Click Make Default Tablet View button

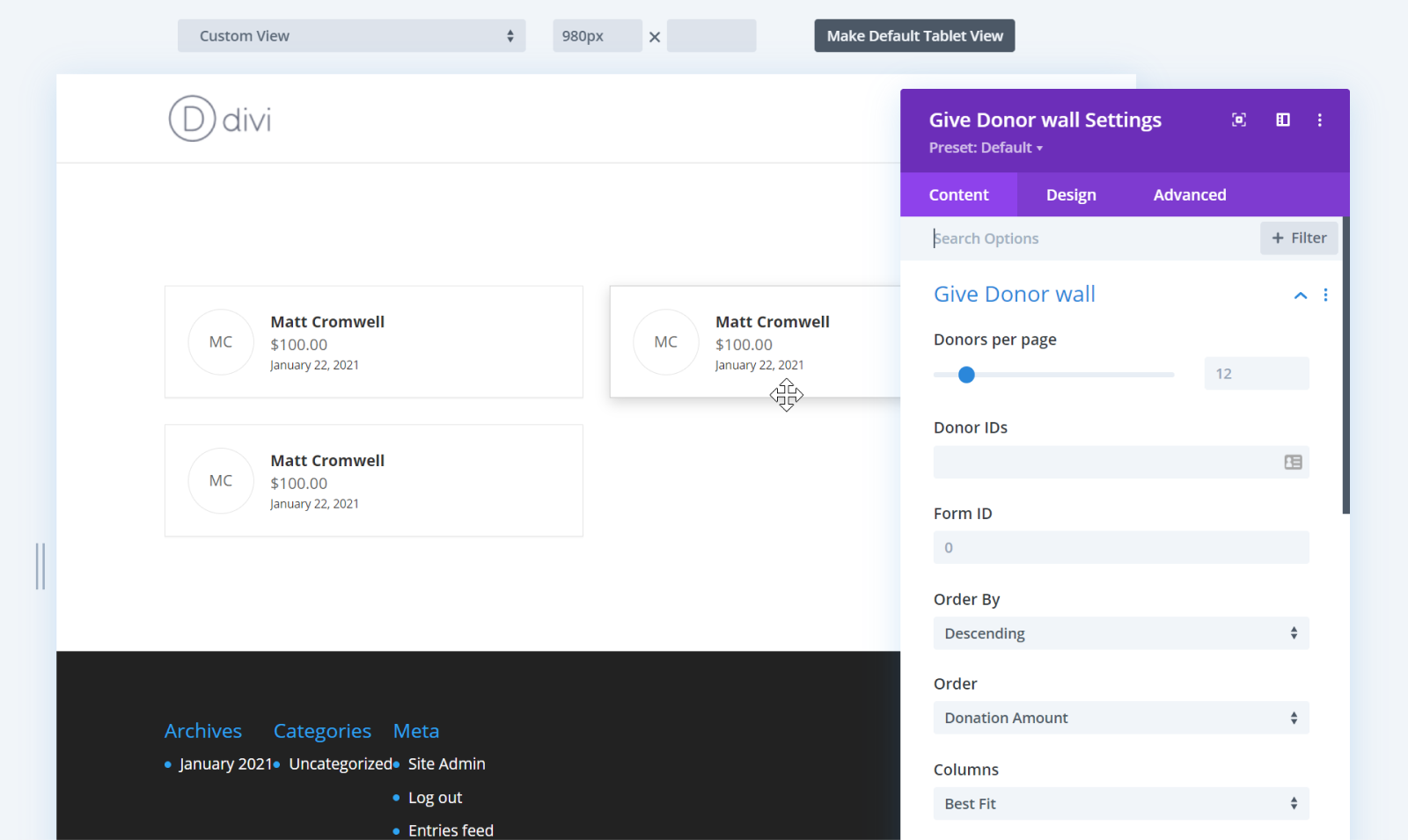[914, 36]
